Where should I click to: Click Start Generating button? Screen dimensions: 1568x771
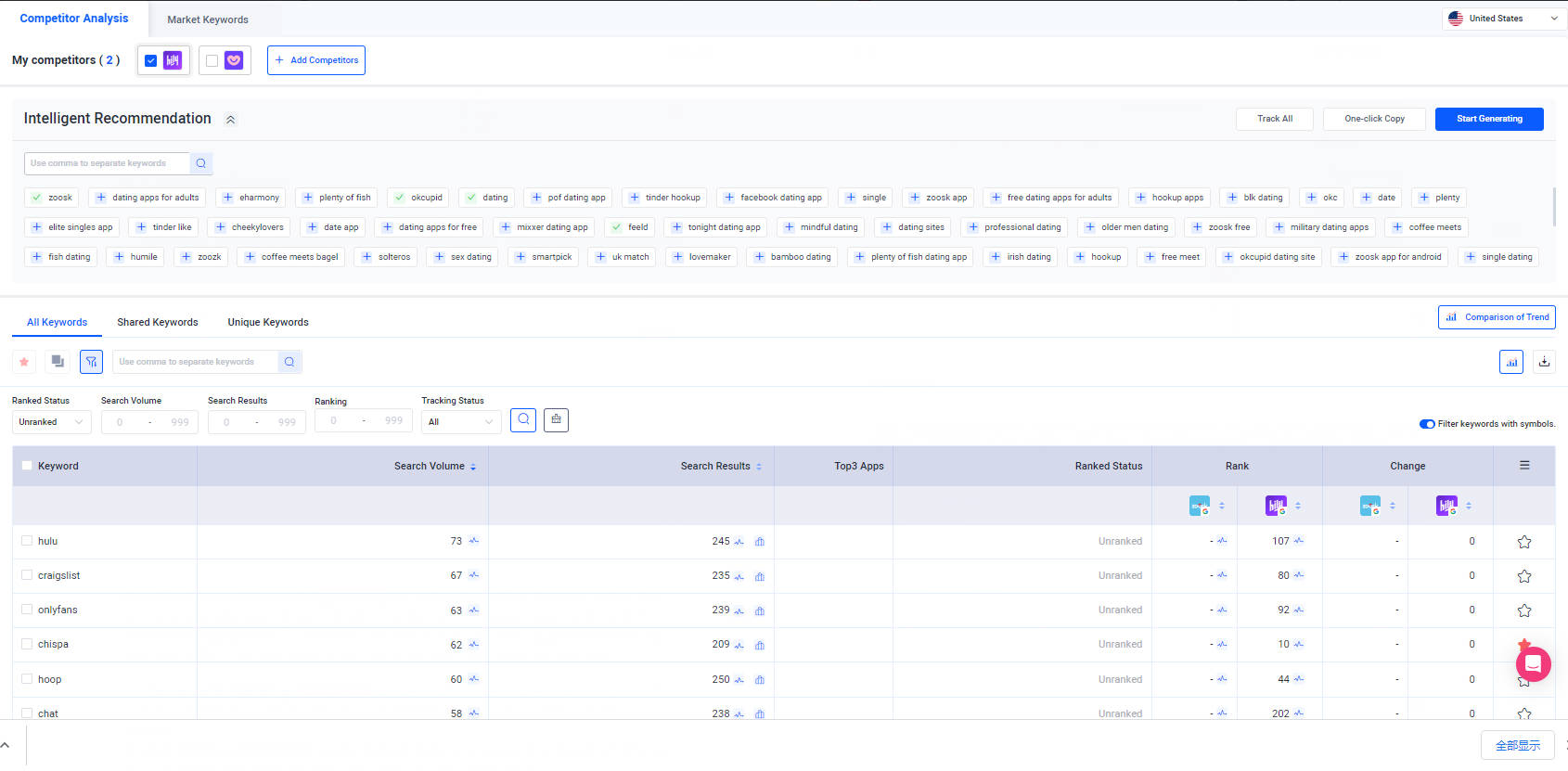[1489, 119]
